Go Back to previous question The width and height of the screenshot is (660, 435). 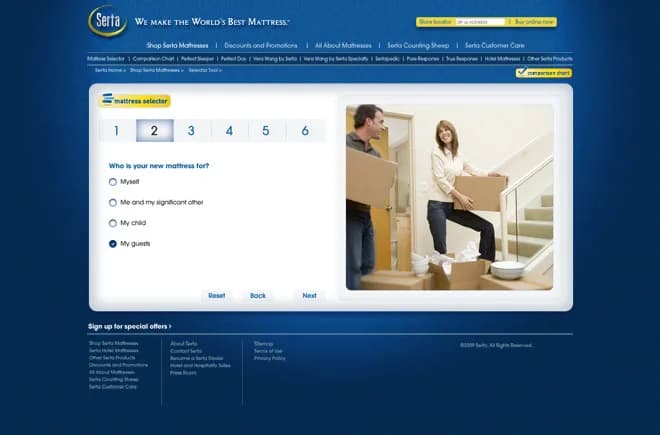pos(258,296)
